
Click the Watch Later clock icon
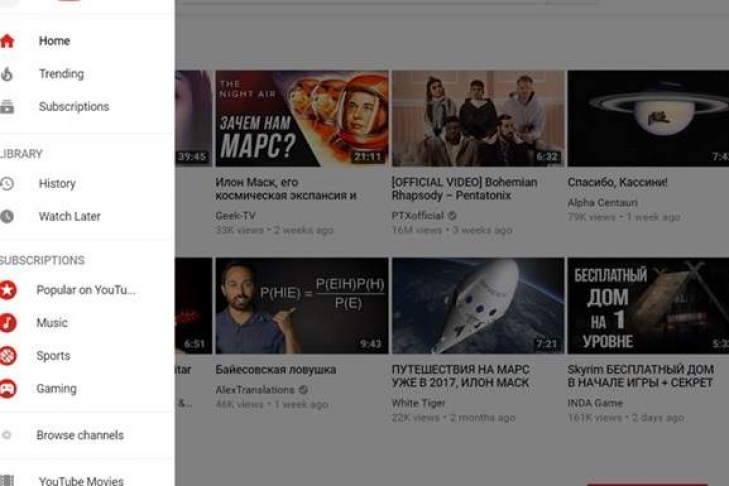(x=7, y=217)
